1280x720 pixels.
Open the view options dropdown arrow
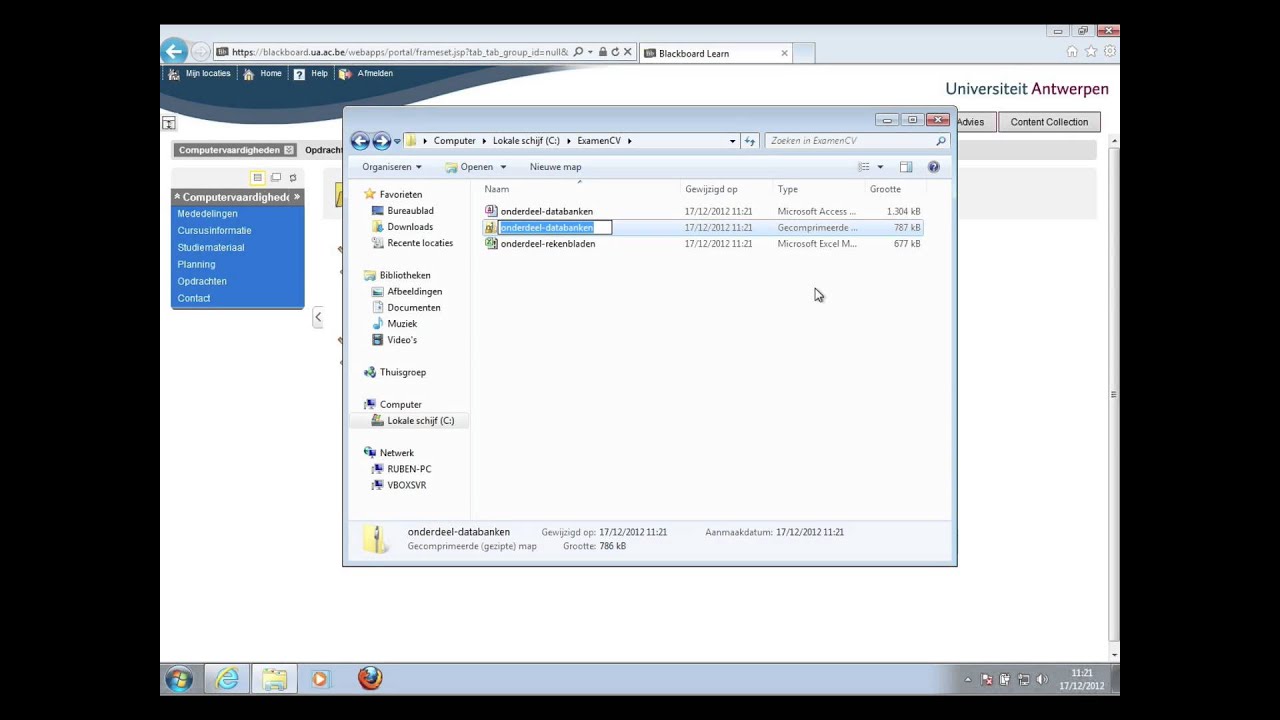click(x=880, y=167)
